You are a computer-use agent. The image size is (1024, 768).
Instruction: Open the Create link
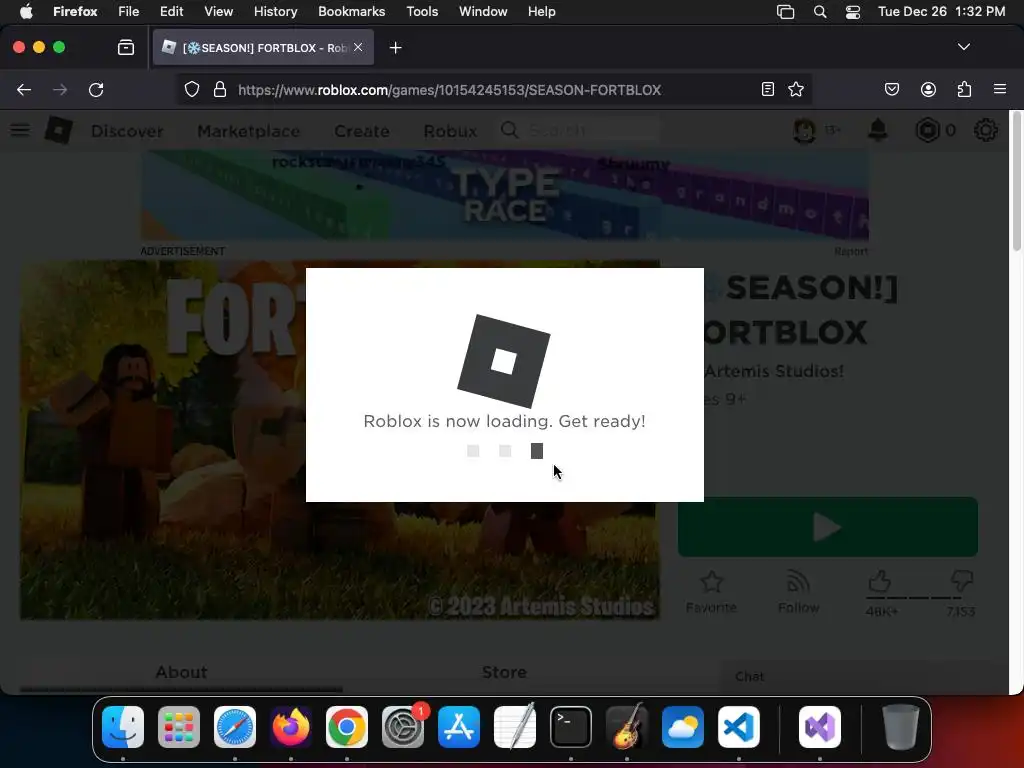[x=362, y=131]
